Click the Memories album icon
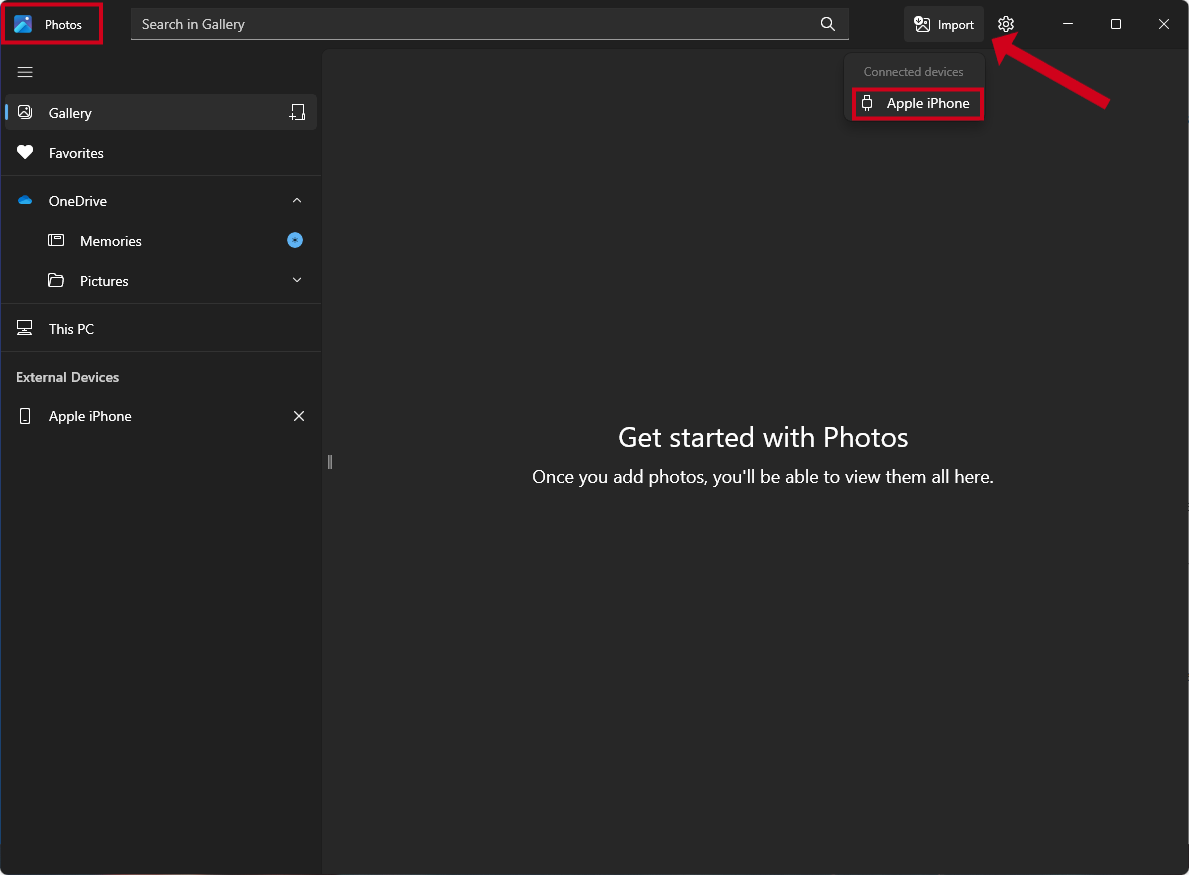Image resolution: width=1189 pixels, height=875 pixels. (x=56, y=240)
